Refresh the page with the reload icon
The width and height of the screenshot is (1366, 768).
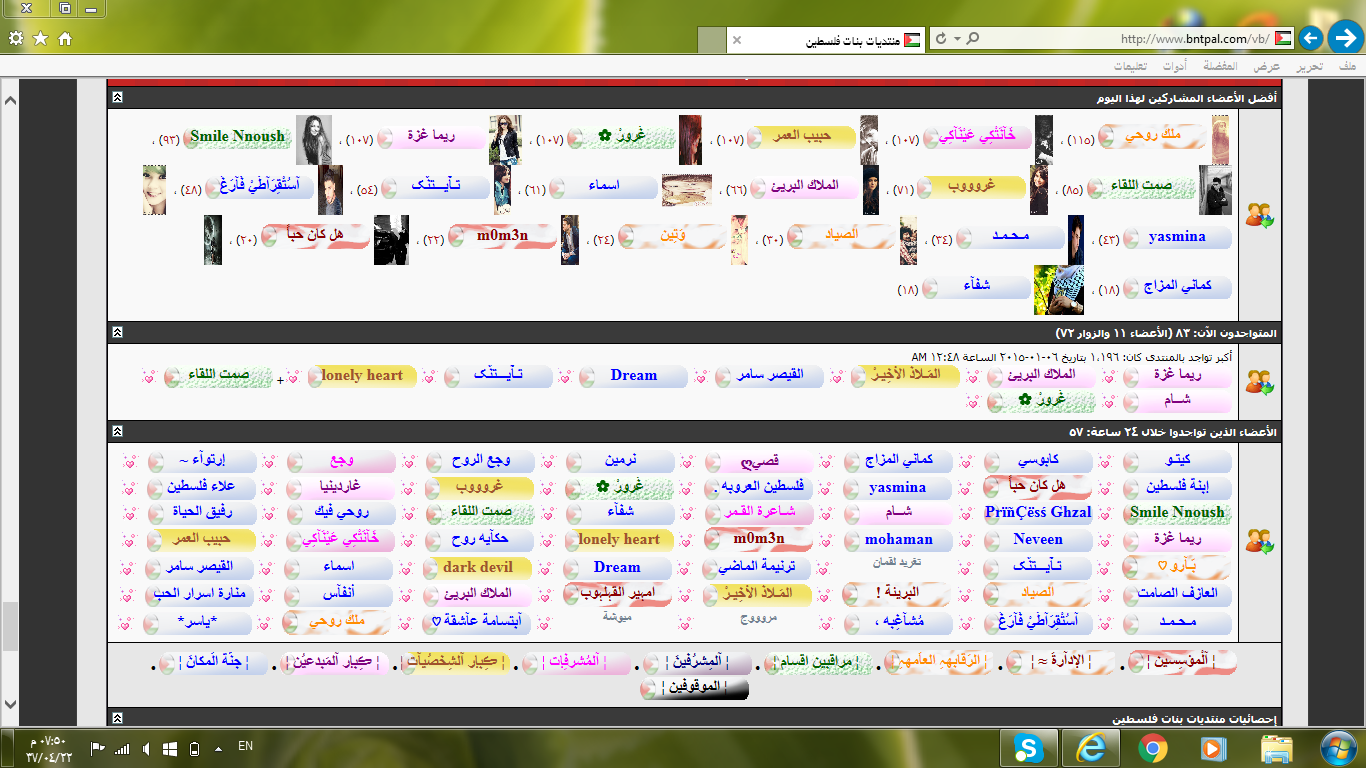pos(939,39)
